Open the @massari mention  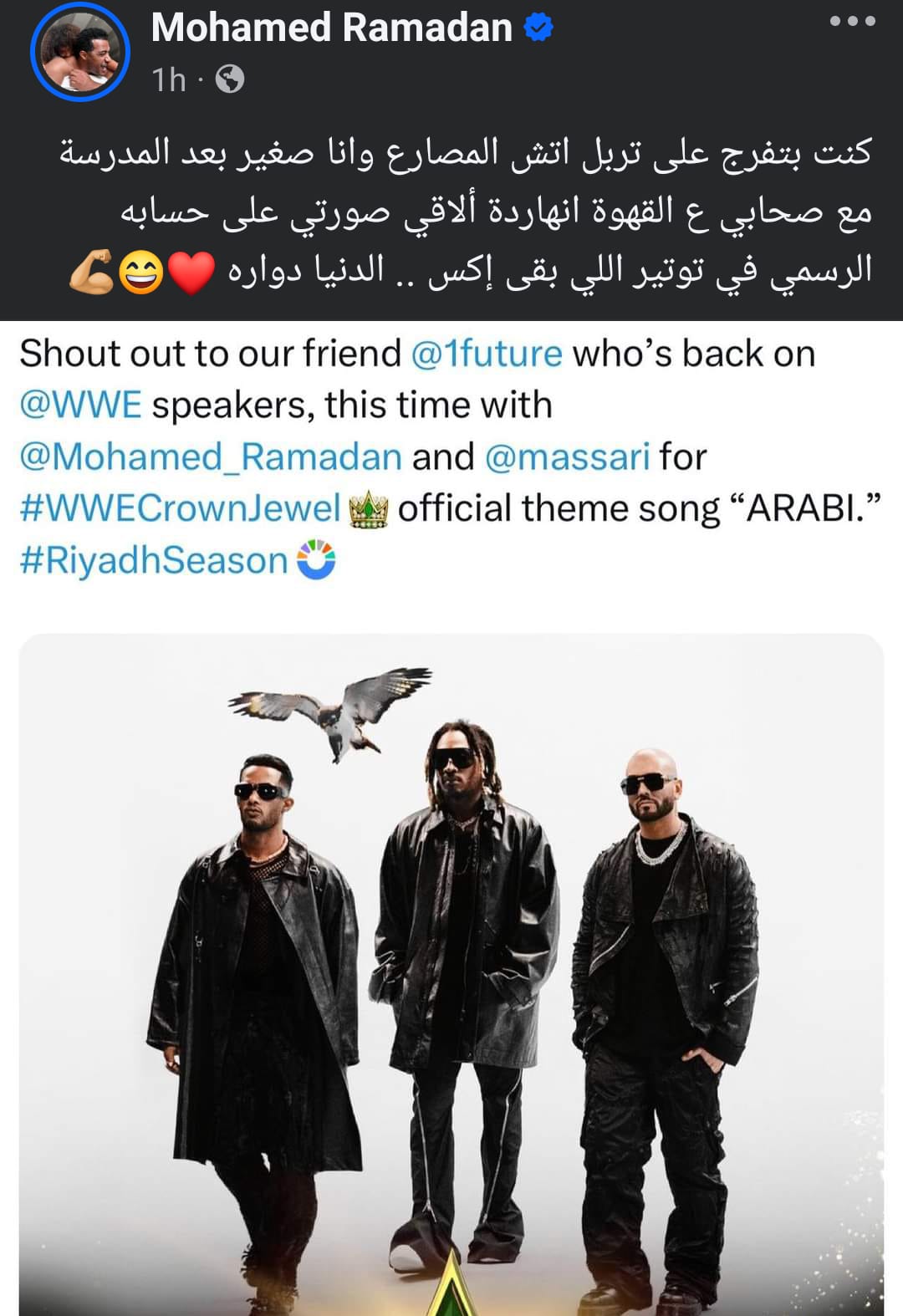pos(567,457)
